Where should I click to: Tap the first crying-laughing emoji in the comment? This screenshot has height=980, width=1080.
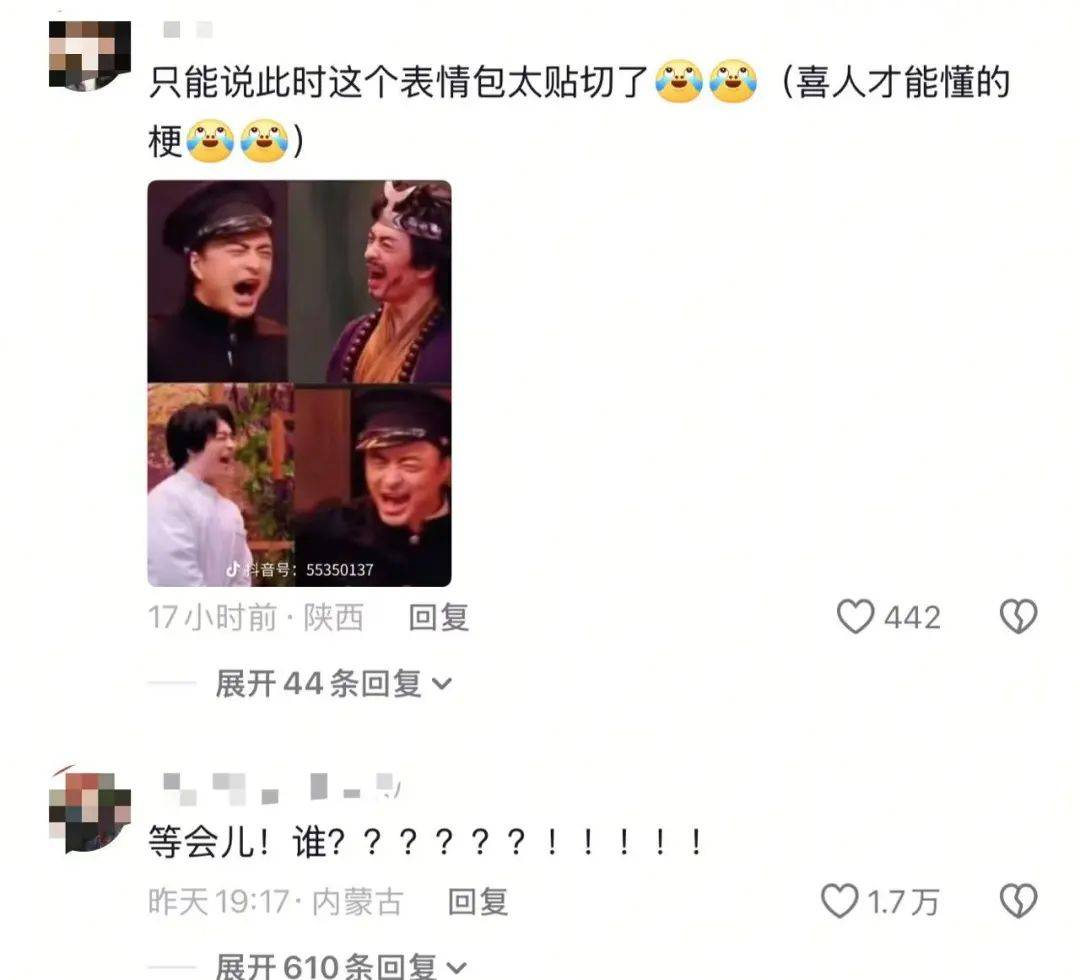(678, 81)
